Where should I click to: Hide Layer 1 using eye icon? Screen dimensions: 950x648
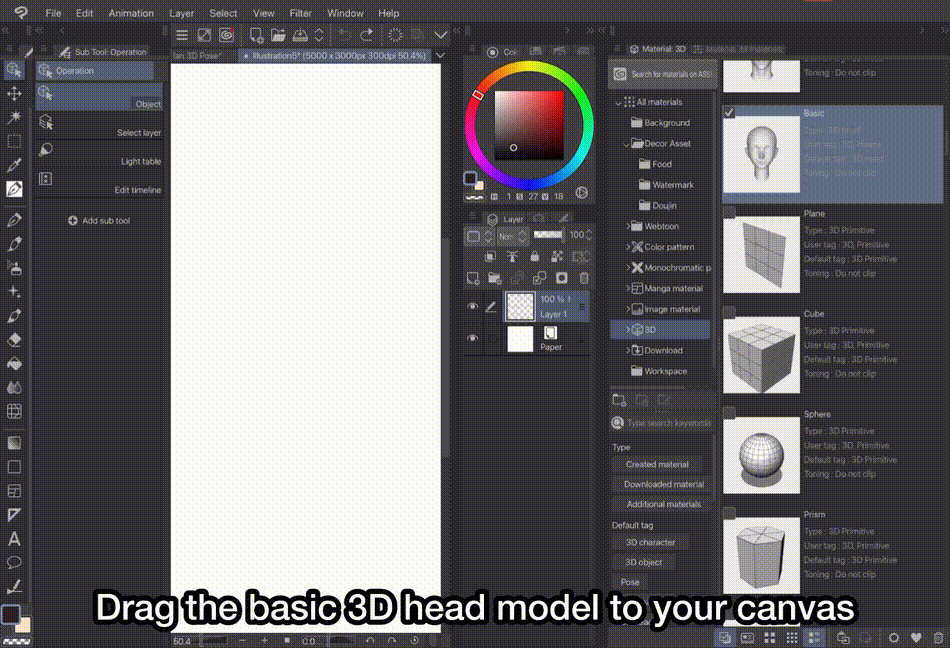[473, 307]
